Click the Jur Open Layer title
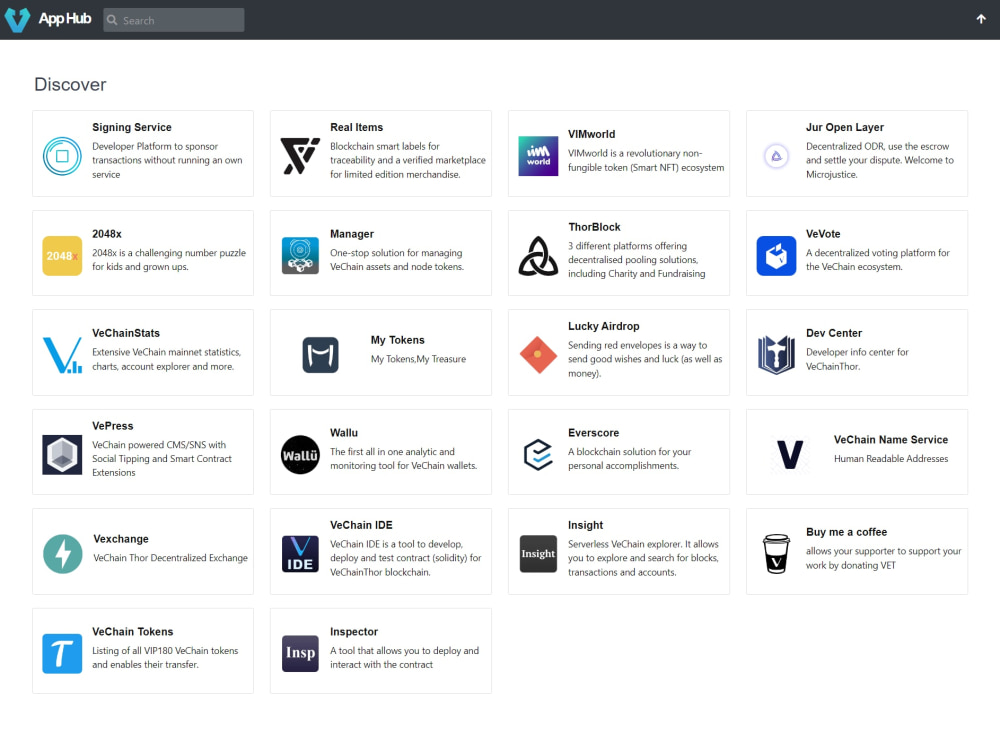Screen dimensions: 1000x750 point(844,127)
